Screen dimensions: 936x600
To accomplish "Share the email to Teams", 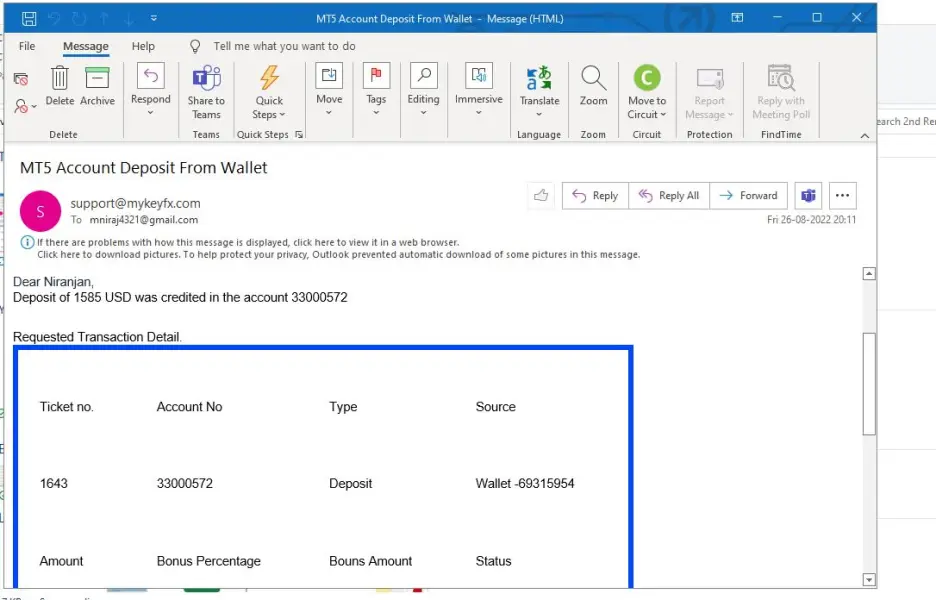I will tap(206, 90).
